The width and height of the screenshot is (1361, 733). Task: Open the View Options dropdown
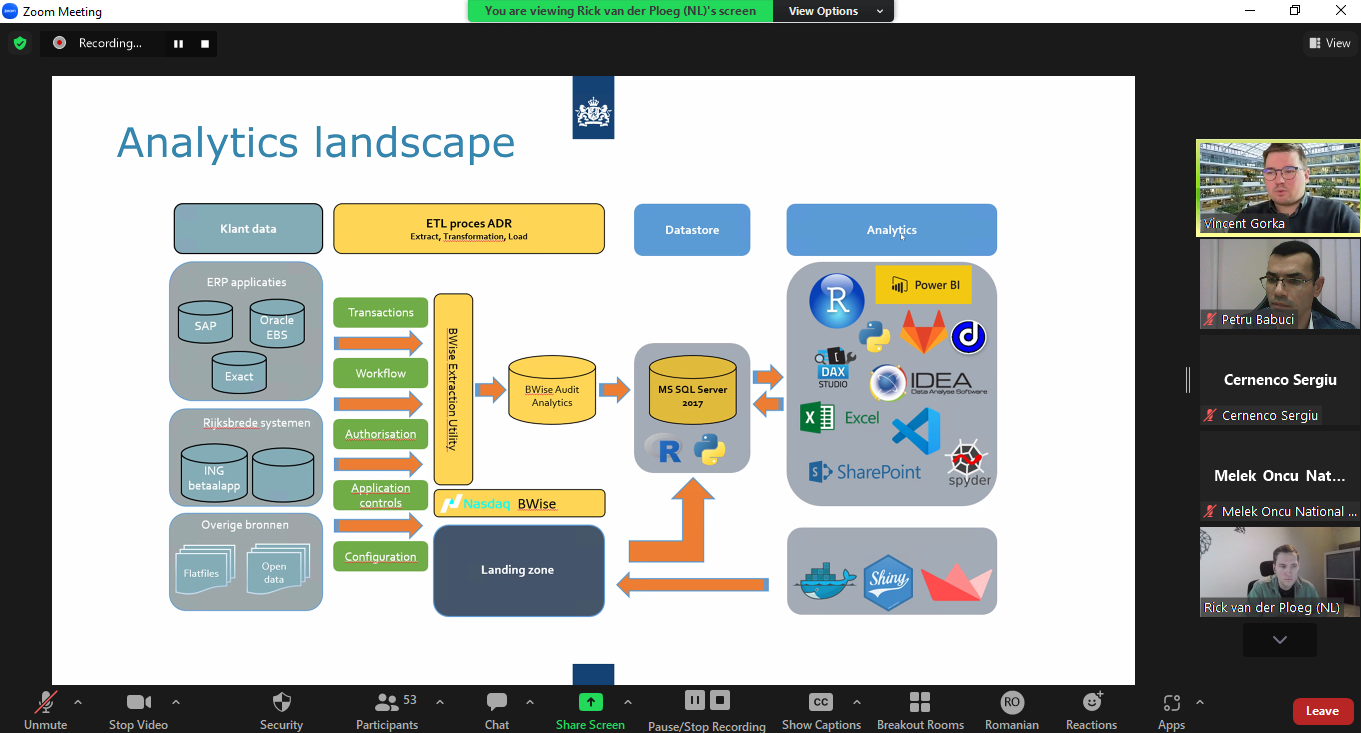coord(836,11)
